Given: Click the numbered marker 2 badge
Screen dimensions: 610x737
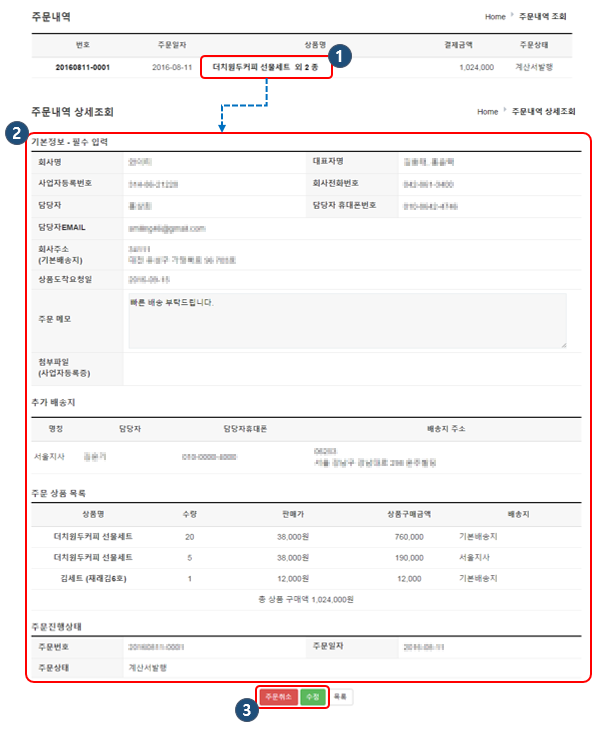Looking at the screenshot, I should (16, 132).
